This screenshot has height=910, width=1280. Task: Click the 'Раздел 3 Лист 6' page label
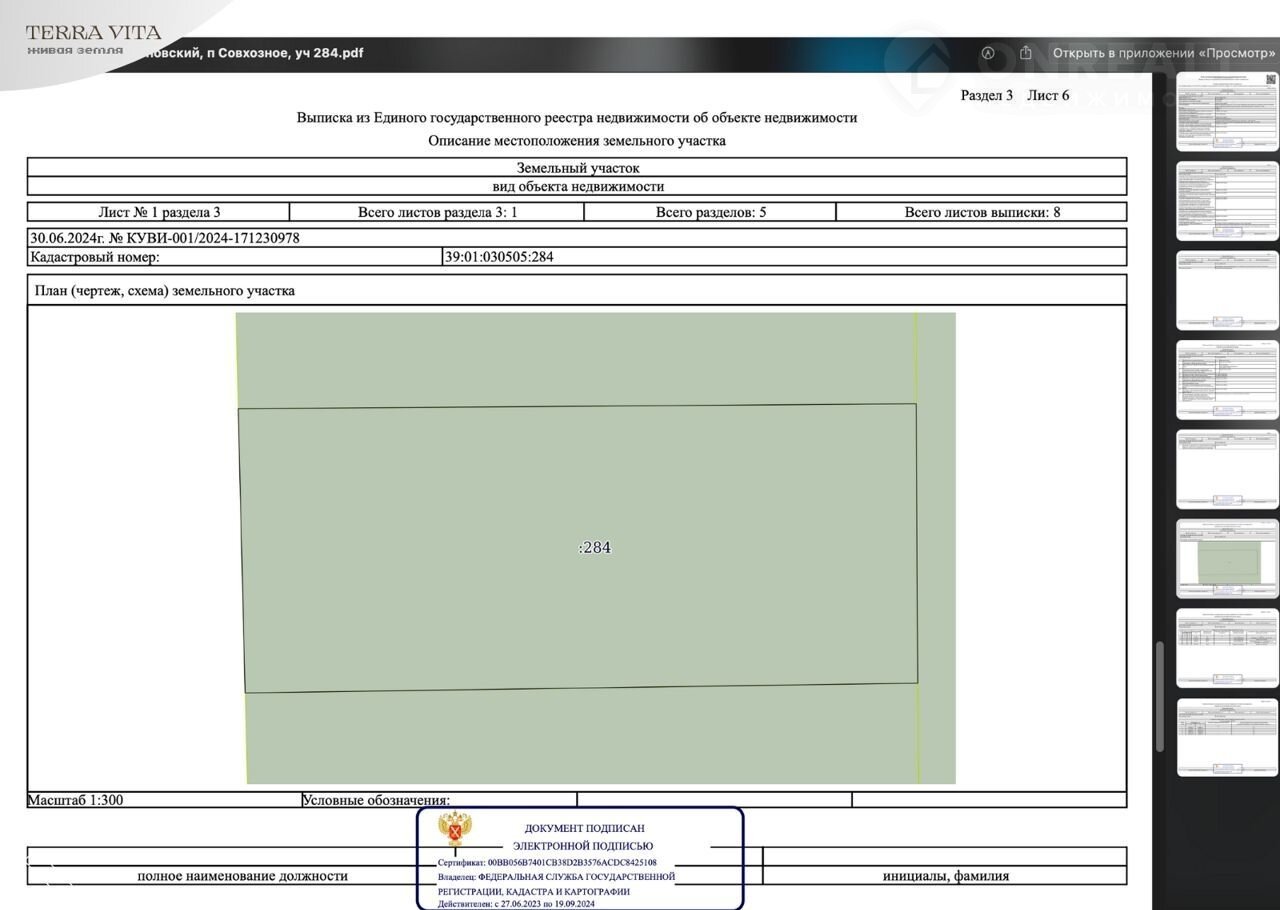tap(1014, 95)
